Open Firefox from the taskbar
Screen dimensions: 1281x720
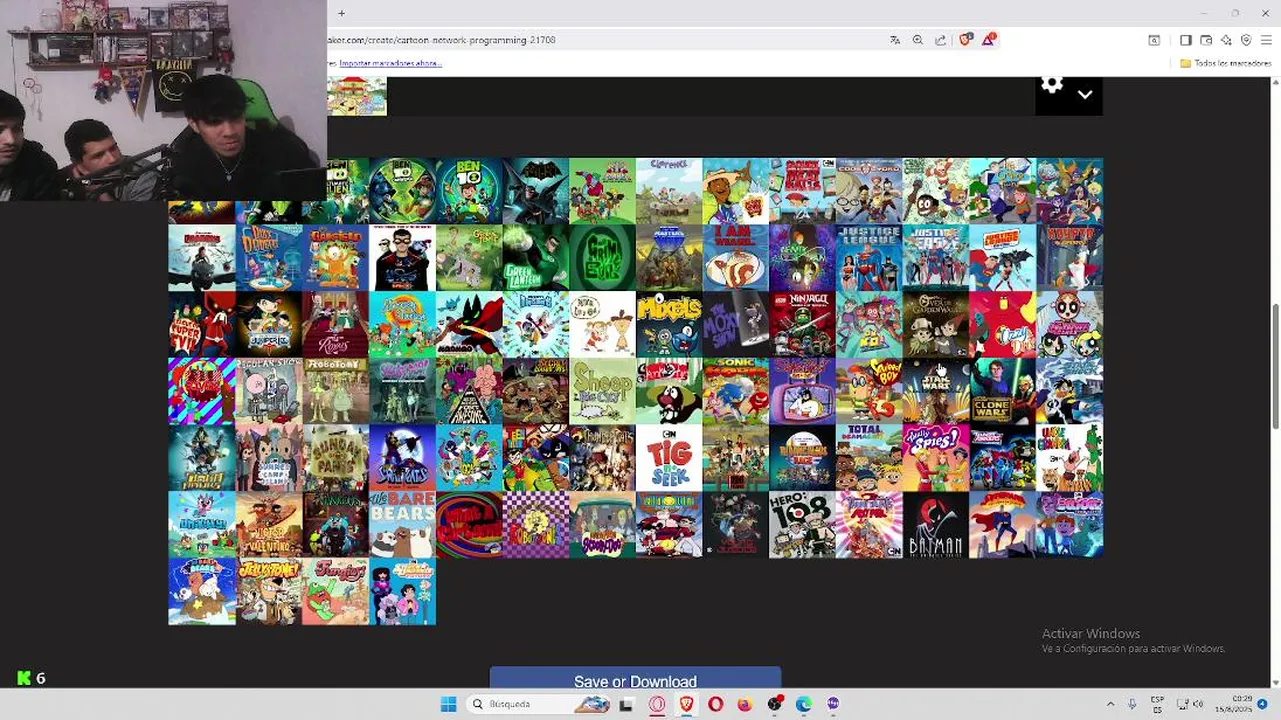tap(744, 704)
